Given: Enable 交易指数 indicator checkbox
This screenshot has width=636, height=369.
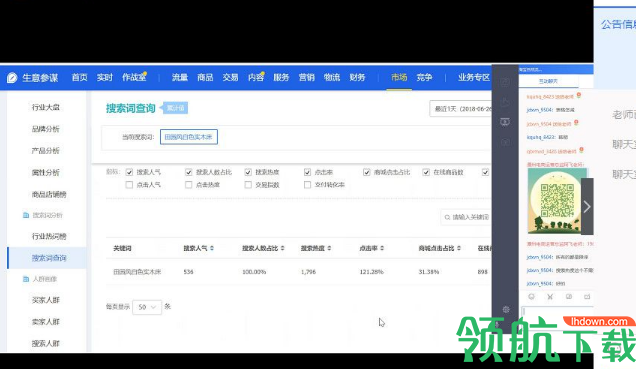Looking at the screenshot, I should [x=248, y=185].
